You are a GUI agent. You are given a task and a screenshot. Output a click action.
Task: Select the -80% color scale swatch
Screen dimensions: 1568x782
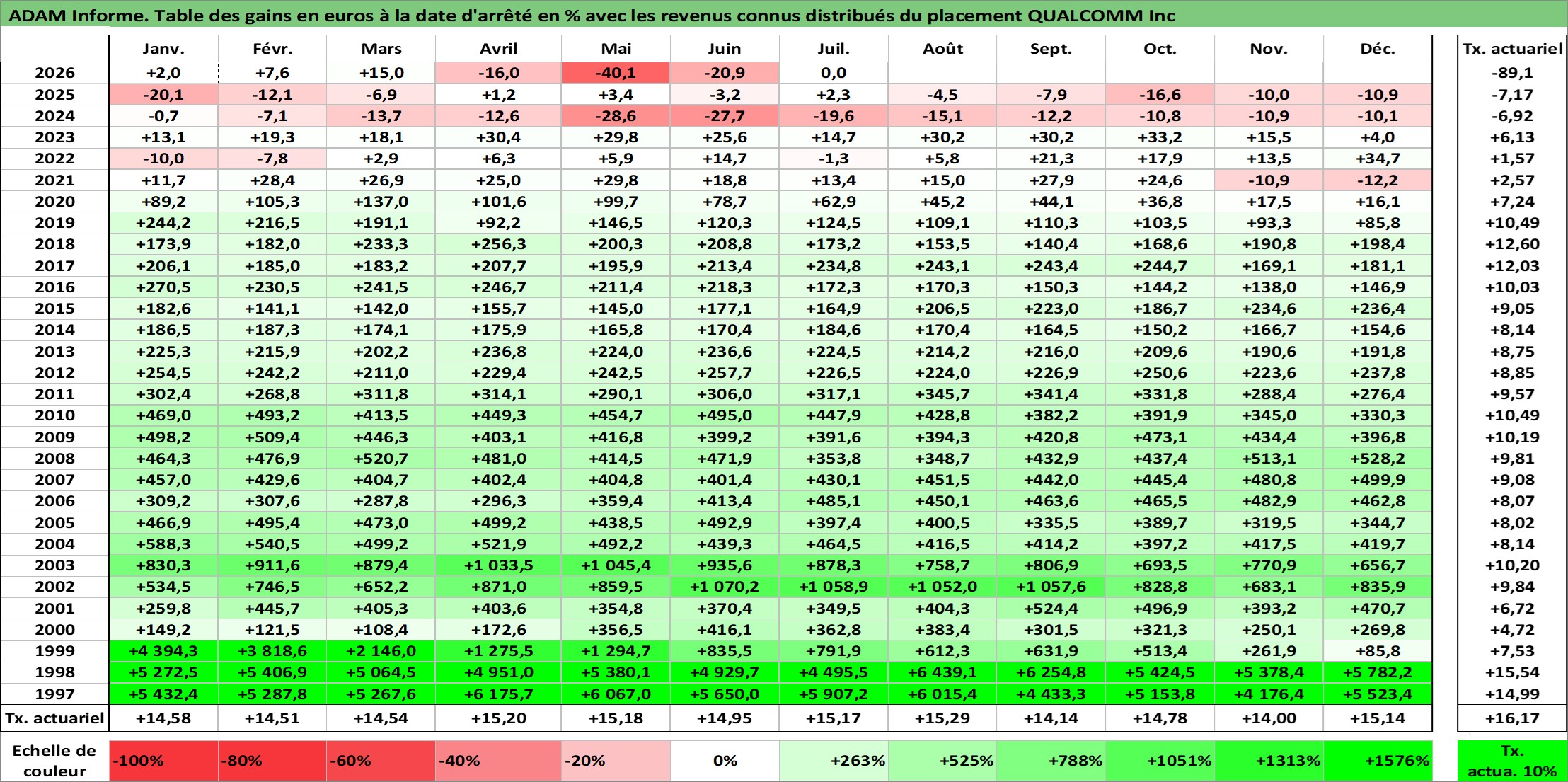tap(272, 761)
